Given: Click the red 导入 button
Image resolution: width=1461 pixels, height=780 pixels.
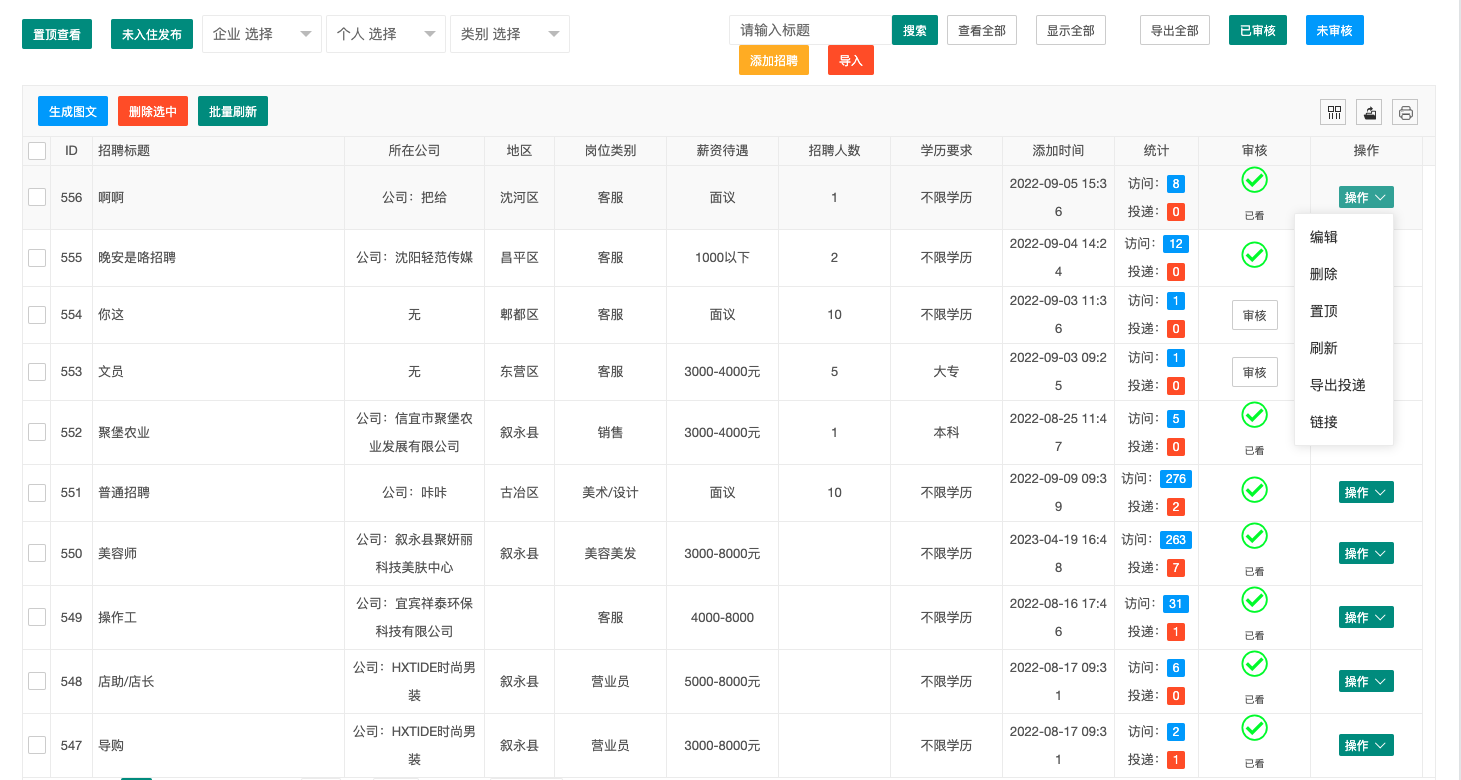Looking at the screenshot, I should [851, 60].
